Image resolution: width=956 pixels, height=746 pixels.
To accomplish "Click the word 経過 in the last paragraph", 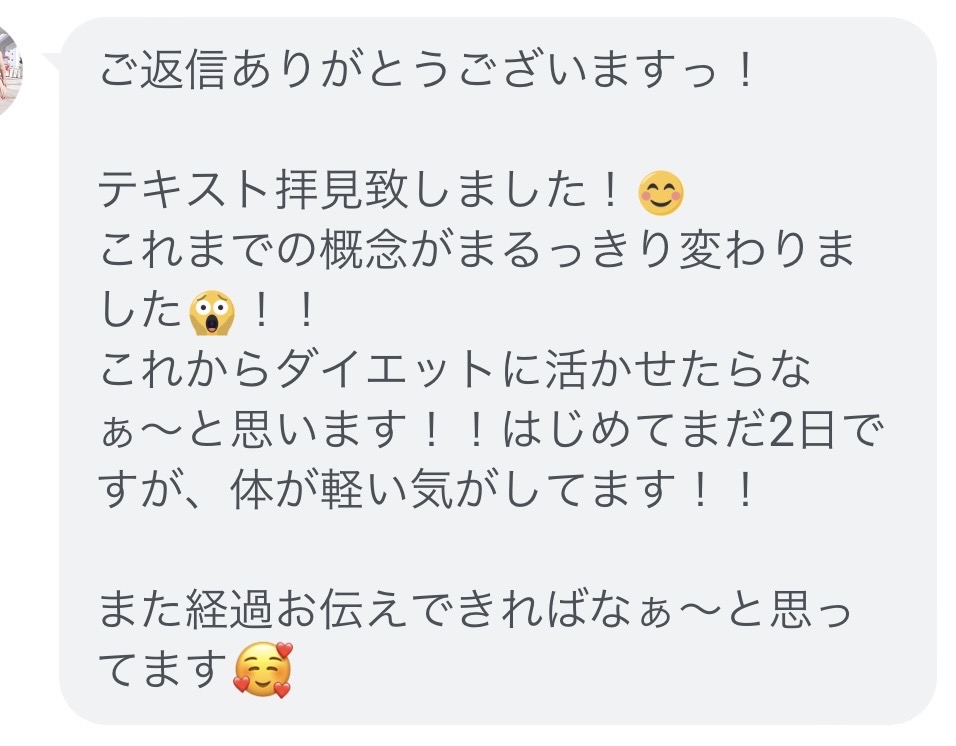I will click(230, 609).
